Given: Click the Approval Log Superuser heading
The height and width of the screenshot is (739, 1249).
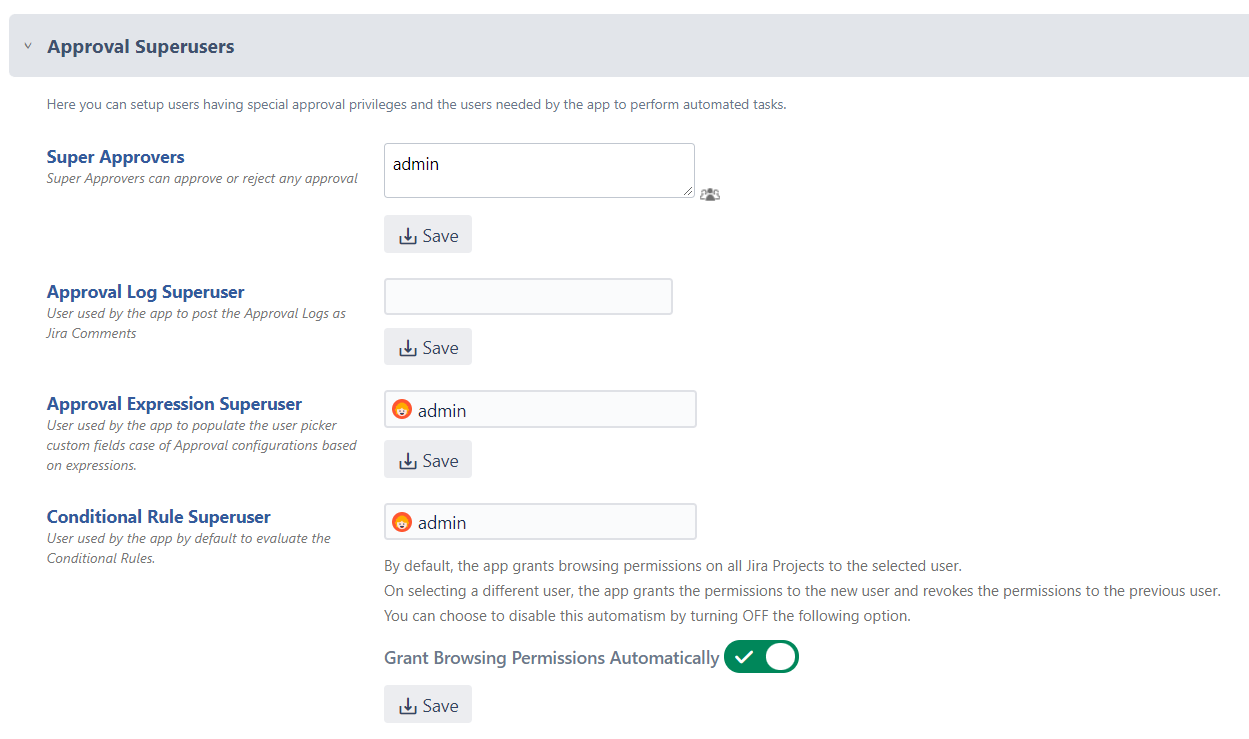Looking at the screenshot, I should click(x=146, y=292).
